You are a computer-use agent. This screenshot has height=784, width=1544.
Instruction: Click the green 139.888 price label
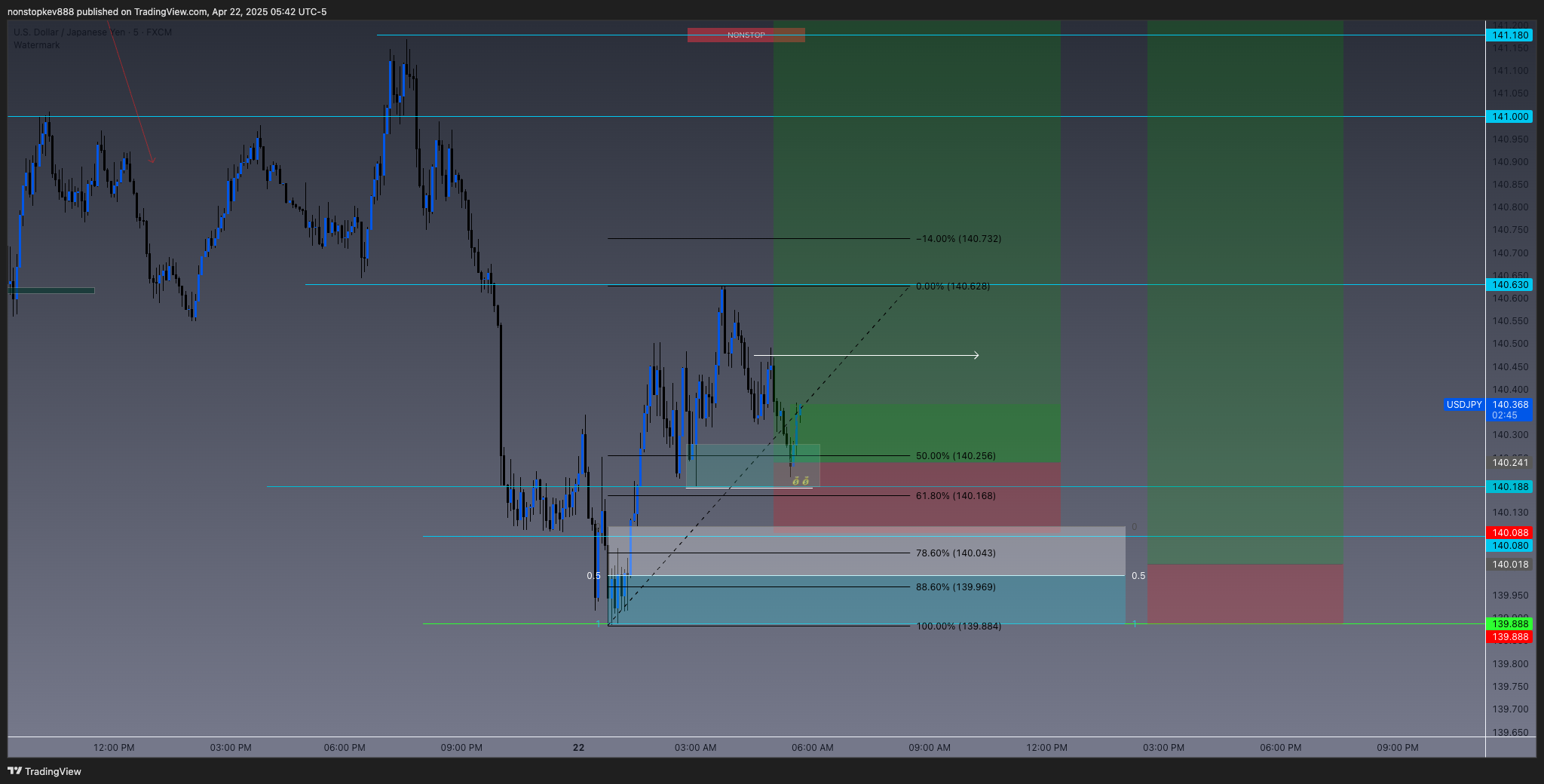pos(1510,624)
